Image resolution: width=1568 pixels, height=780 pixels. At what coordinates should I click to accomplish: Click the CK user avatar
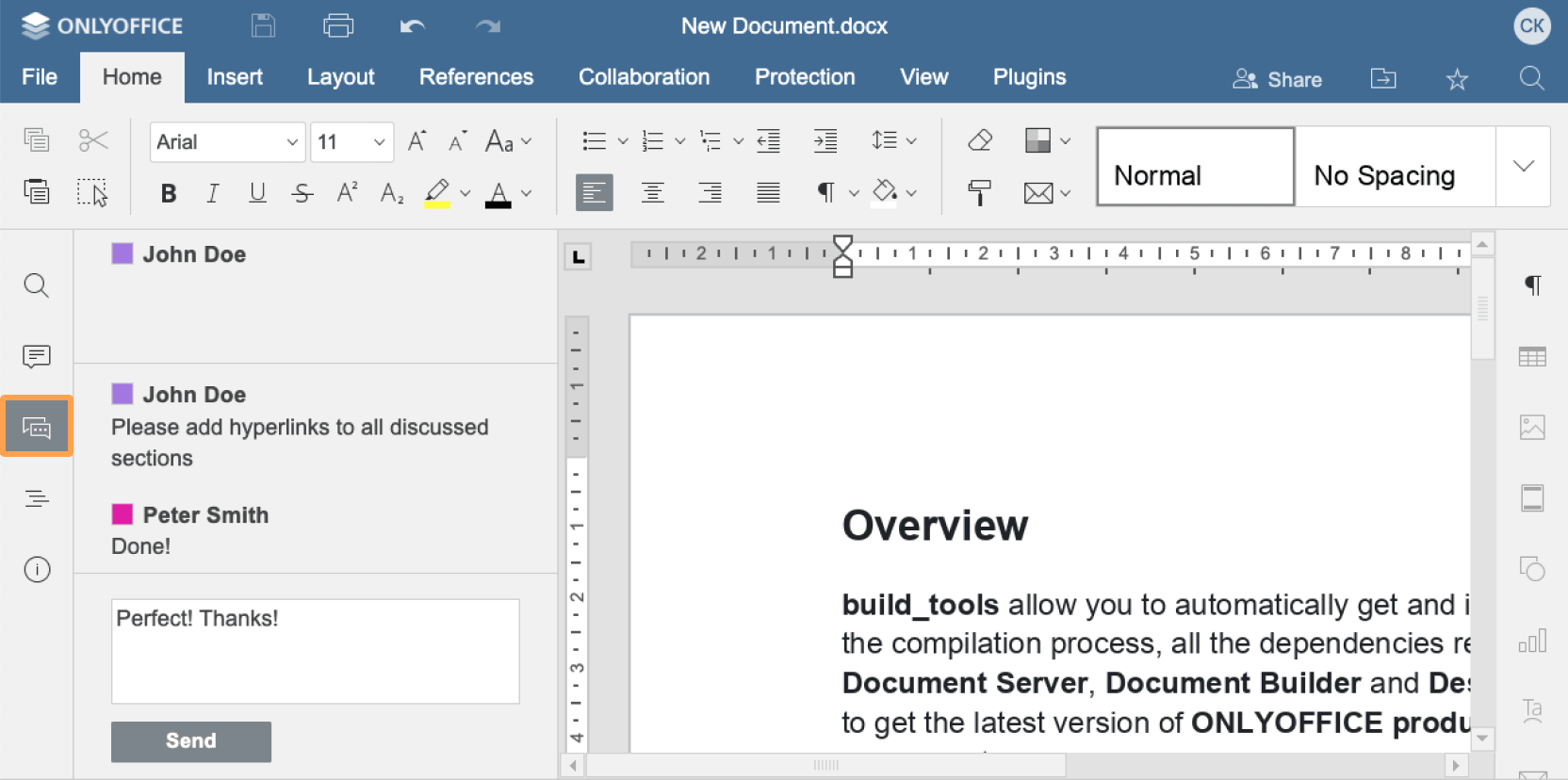tap(1532, 25)
